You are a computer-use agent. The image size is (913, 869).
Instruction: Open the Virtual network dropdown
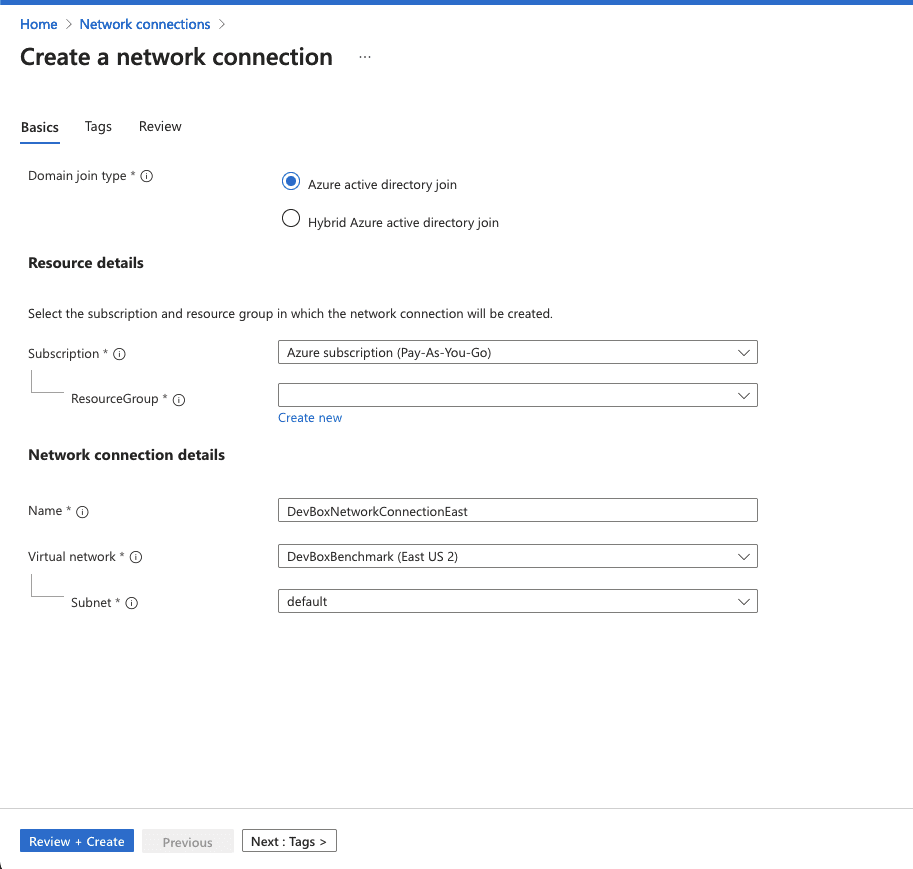pyautogui.click(x=517, y=556)
